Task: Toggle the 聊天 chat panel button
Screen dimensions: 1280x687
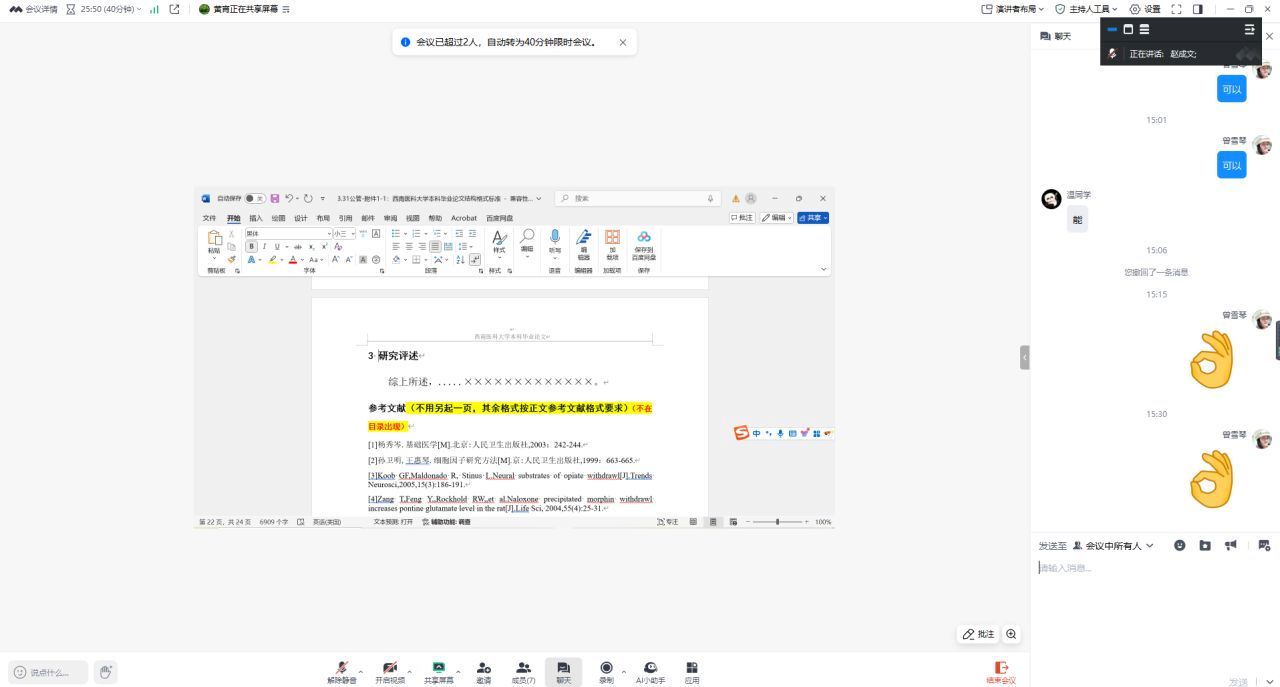Action: (x=563, y=672)
